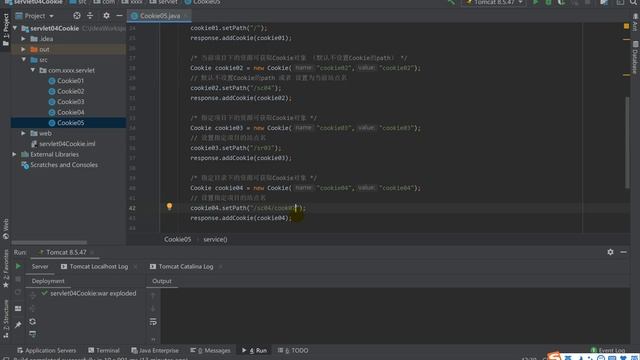
Task: Open the Web side tool tab
Action: tap(5, 229)
